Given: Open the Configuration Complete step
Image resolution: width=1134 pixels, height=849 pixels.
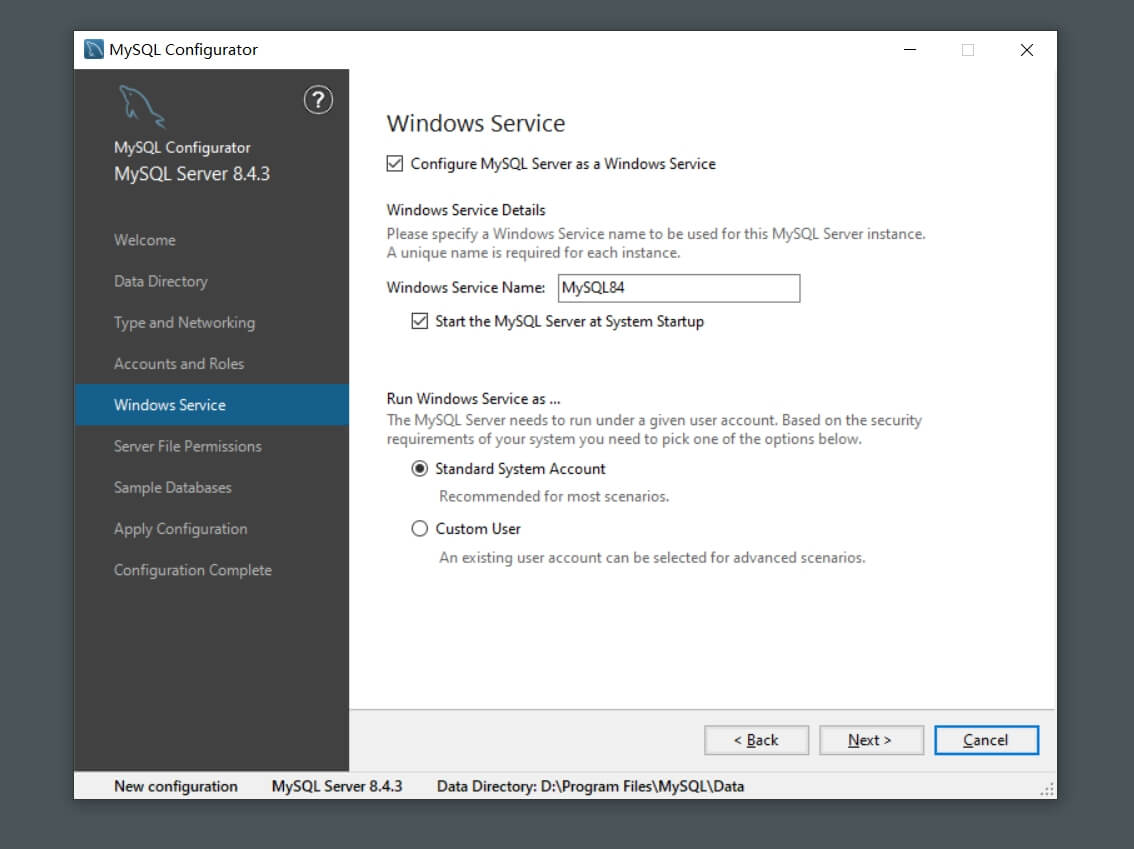Looking at the screenshot, I should tap(211, 570).
